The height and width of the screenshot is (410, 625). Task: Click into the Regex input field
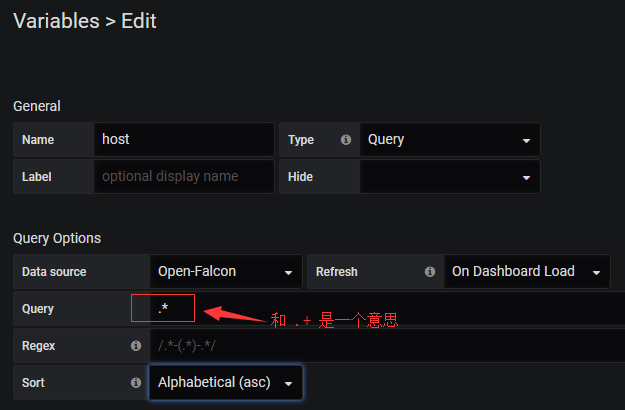(x=385, y=346)
